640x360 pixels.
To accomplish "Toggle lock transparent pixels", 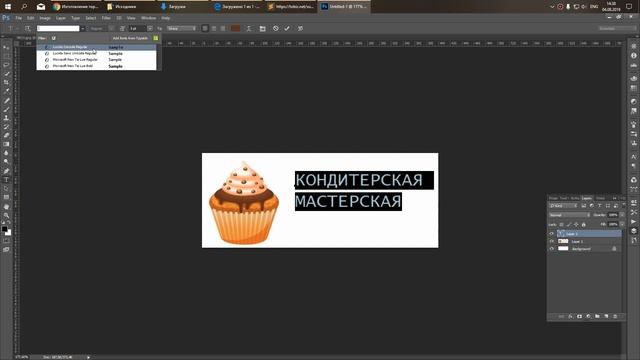I will 562,224.
